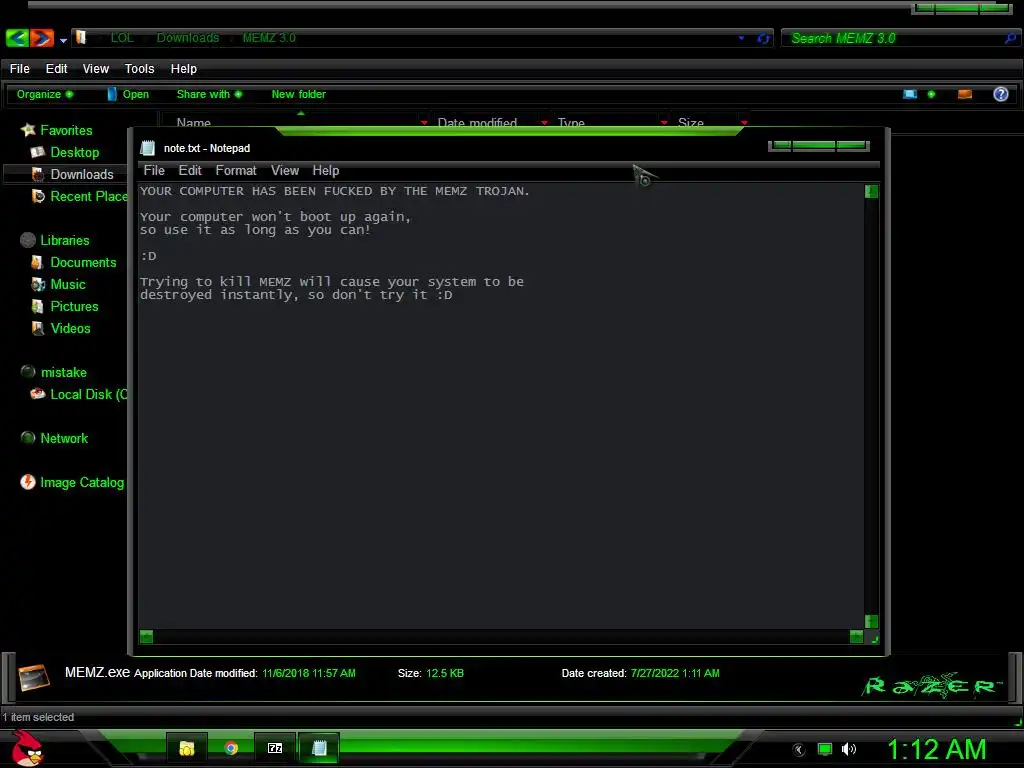The width and height of the screenshot is (1024, 768).
Task: Click the Notepad title bar icon
Action: coord(148,148)
